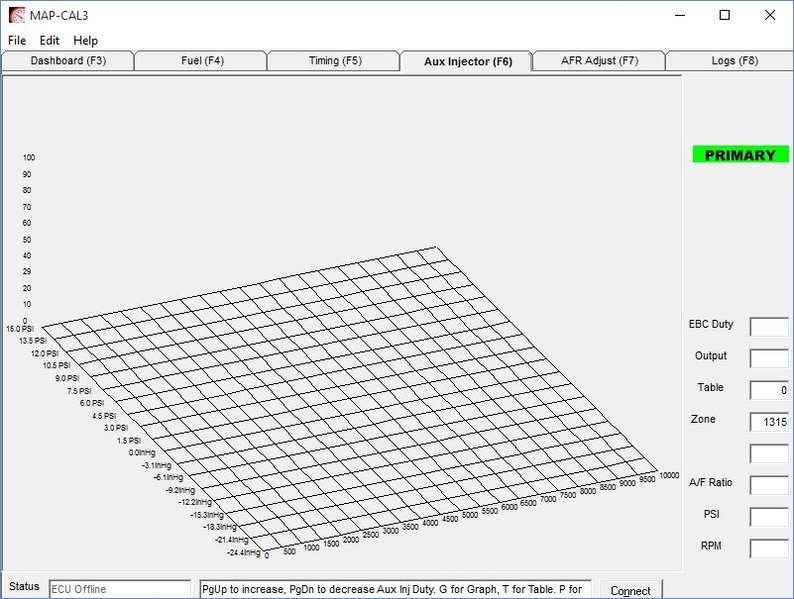Click the A/F Ratio value field
The image size is (794, 599).
pos(769,485)
